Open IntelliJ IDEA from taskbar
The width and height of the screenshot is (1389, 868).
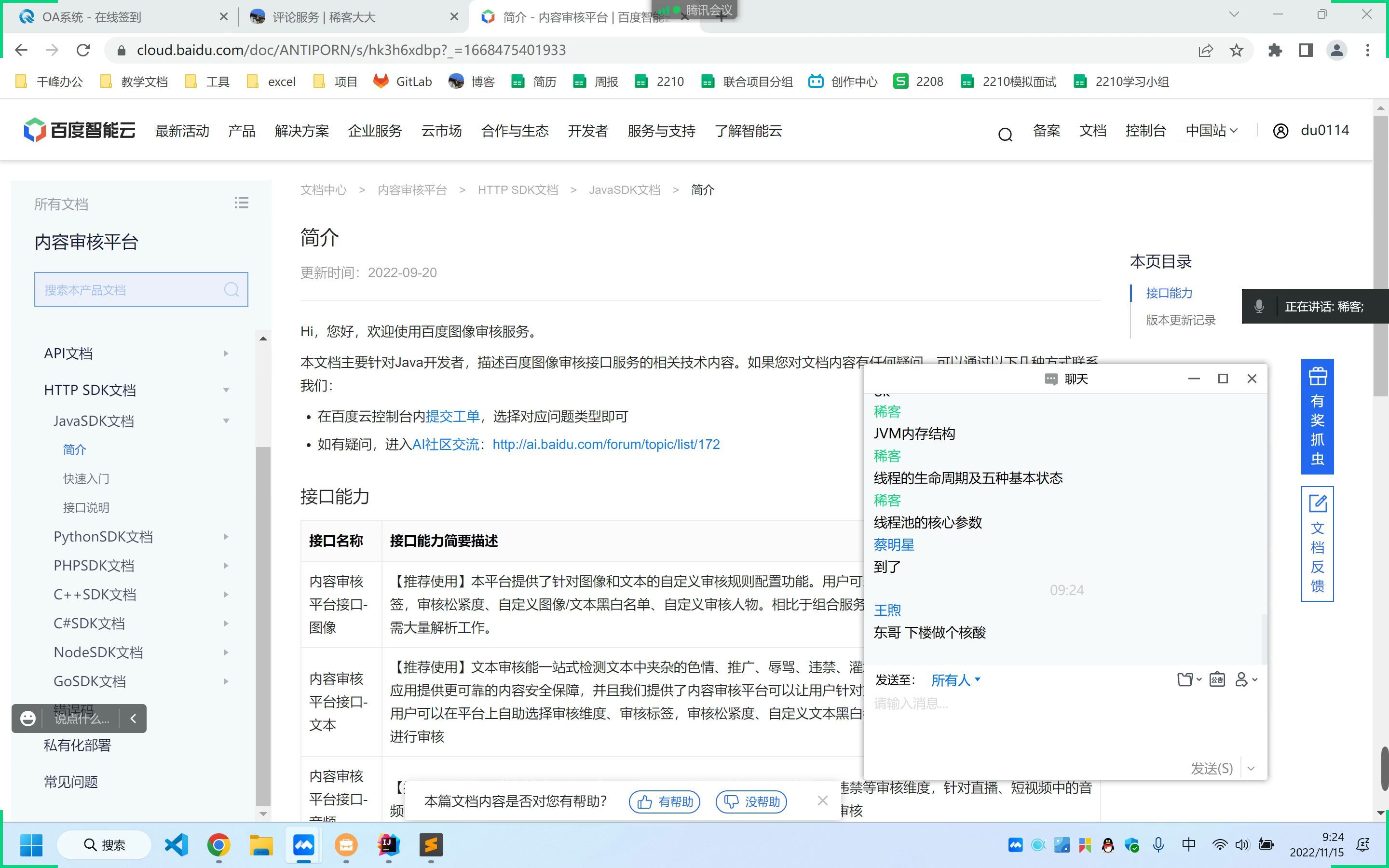[389, 844]
